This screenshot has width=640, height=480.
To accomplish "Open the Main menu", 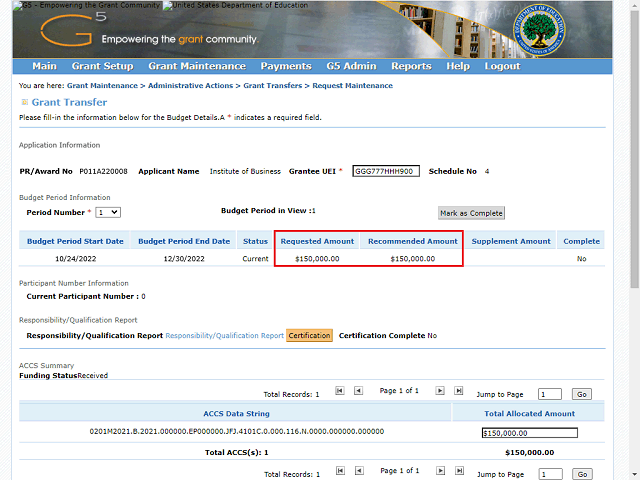I will pos(44,66).
